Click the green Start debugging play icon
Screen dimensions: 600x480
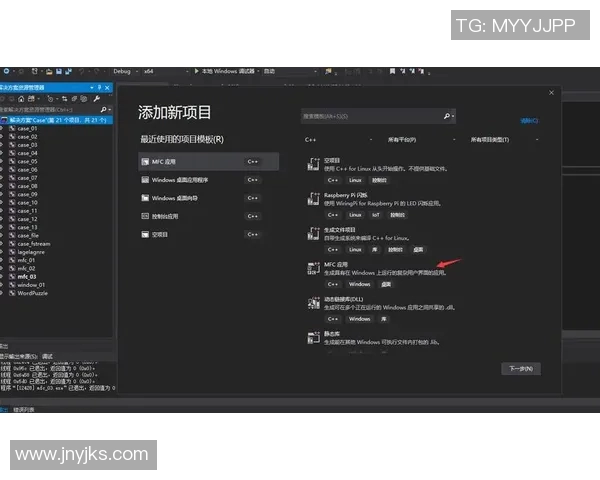[196, 71]
